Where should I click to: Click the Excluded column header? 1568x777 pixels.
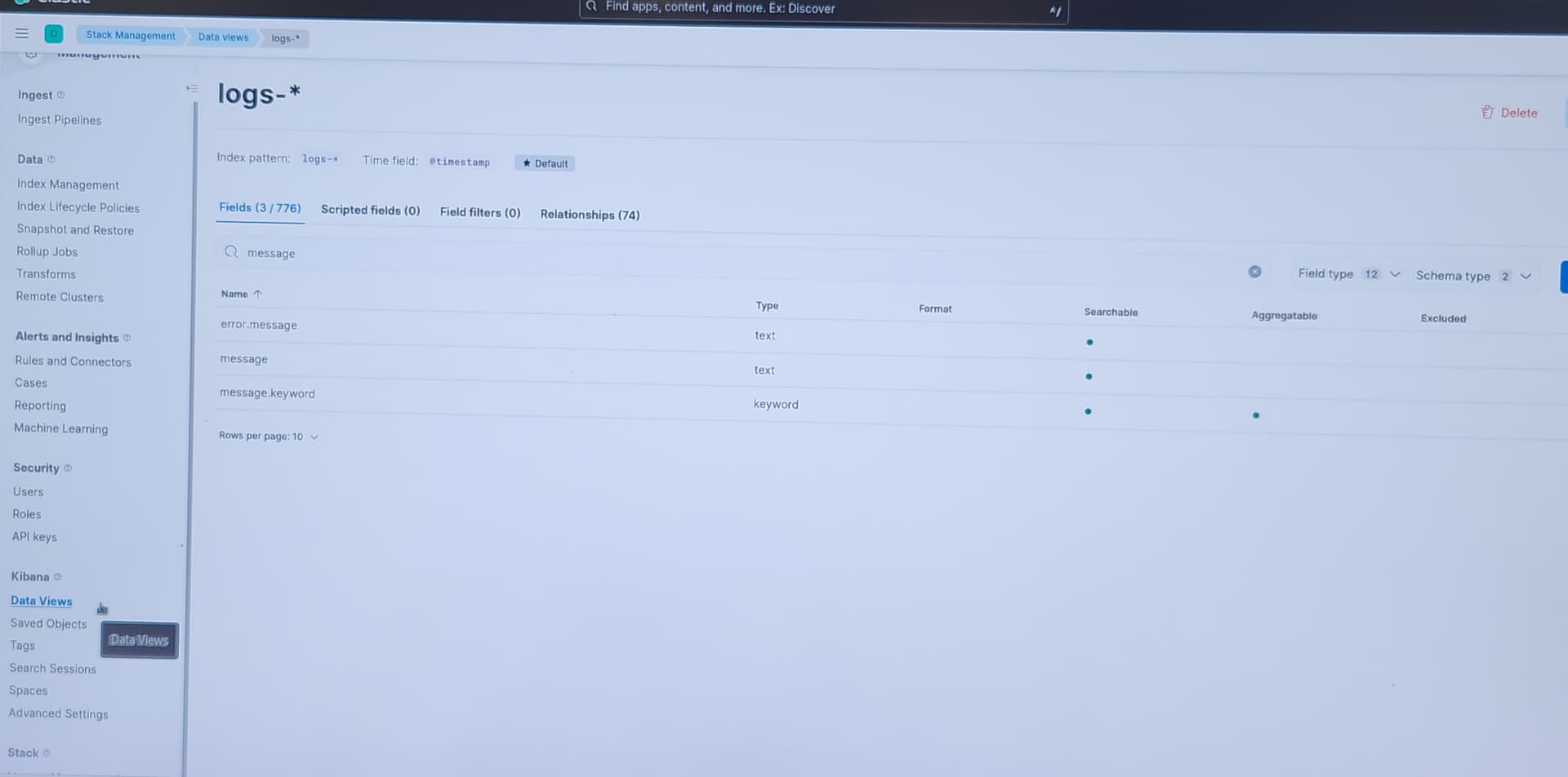[1443, 318]
